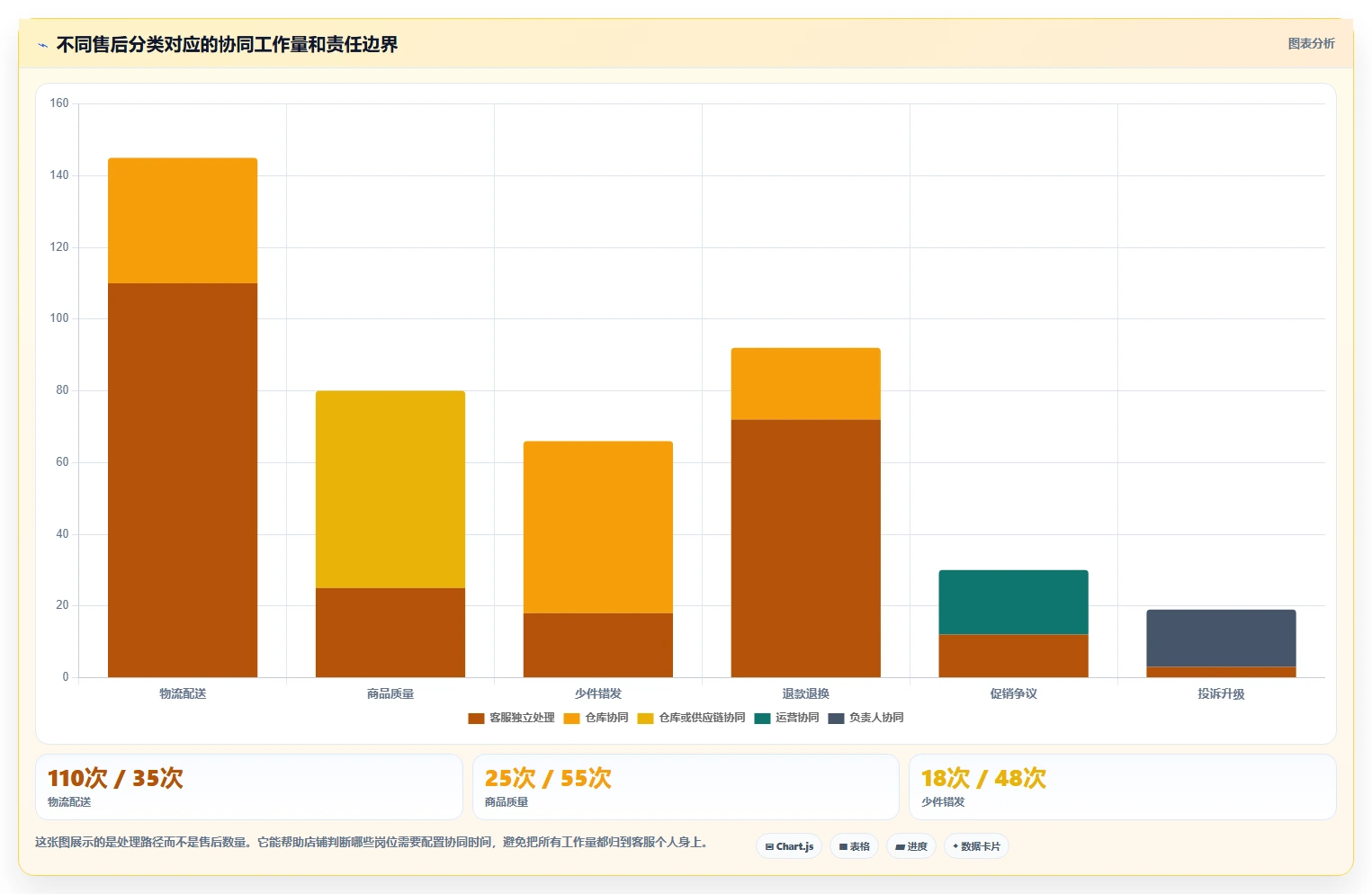Click the orange top segment of 退款退换 bar
The image size is (1372, 894).
tap(806, 384)
